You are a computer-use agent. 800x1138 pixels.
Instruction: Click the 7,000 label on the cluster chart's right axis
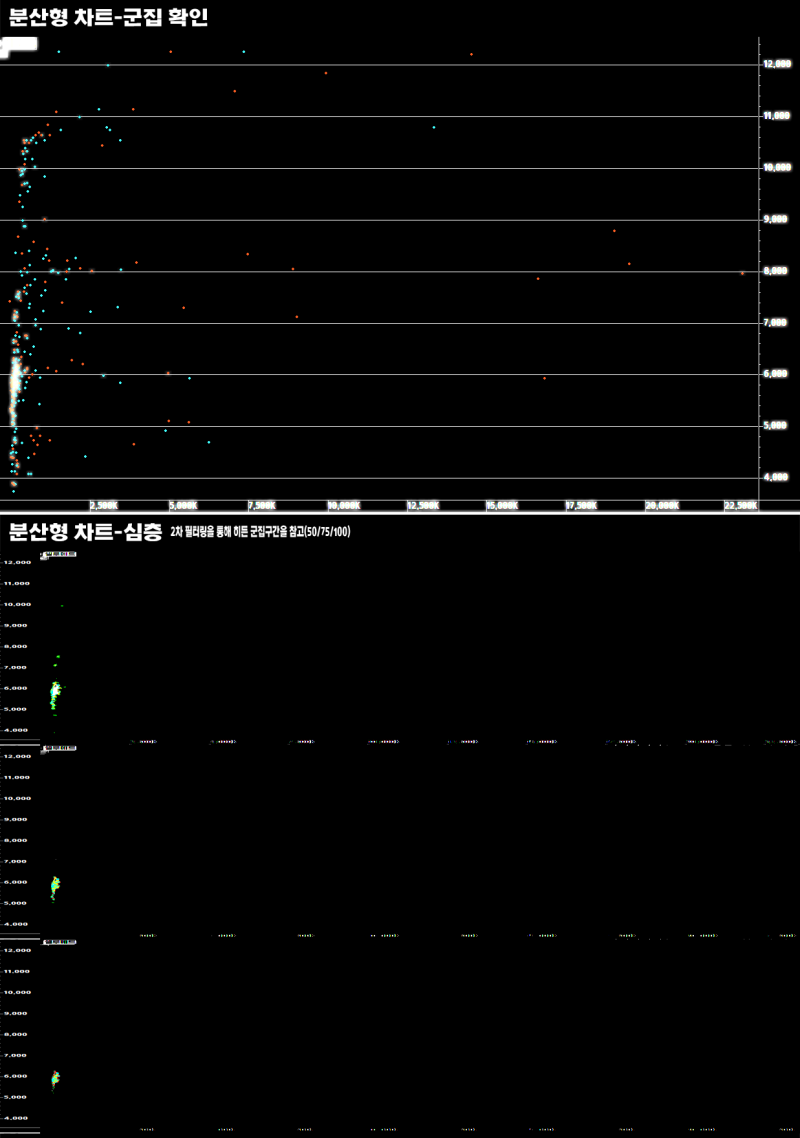click(x=775, y=322)
